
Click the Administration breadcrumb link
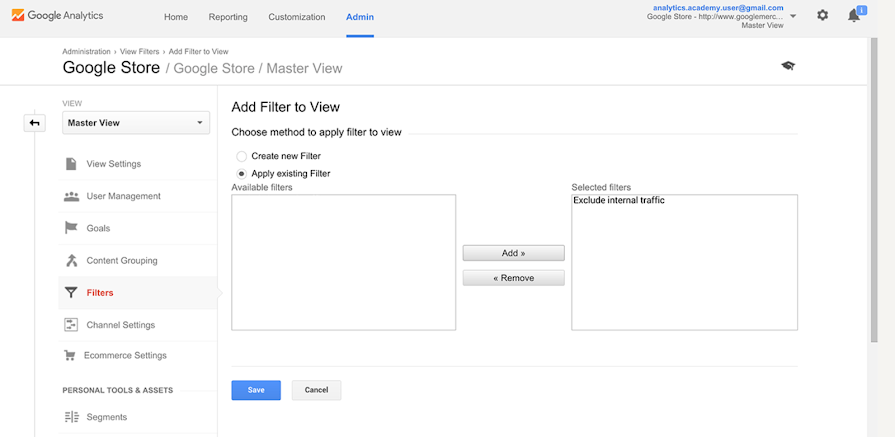[x=86, y=51]
